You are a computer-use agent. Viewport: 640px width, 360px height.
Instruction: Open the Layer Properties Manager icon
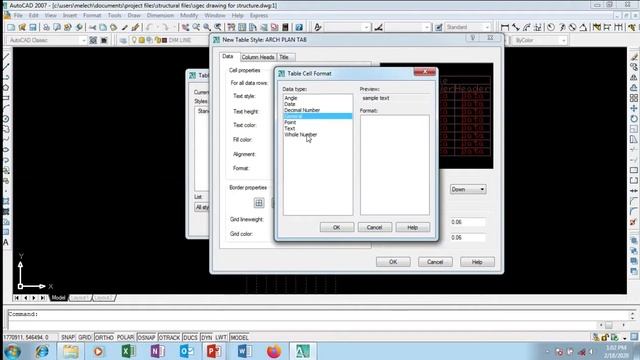123,40
